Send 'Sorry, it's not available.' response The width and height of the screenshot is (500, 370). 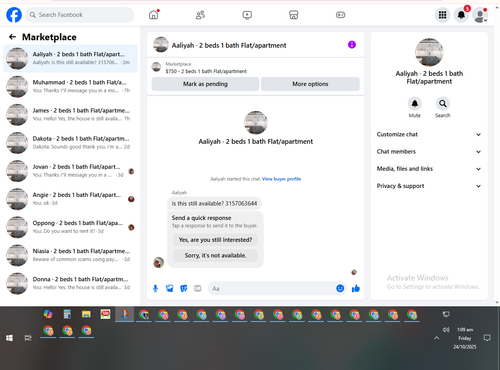point(215,255)
